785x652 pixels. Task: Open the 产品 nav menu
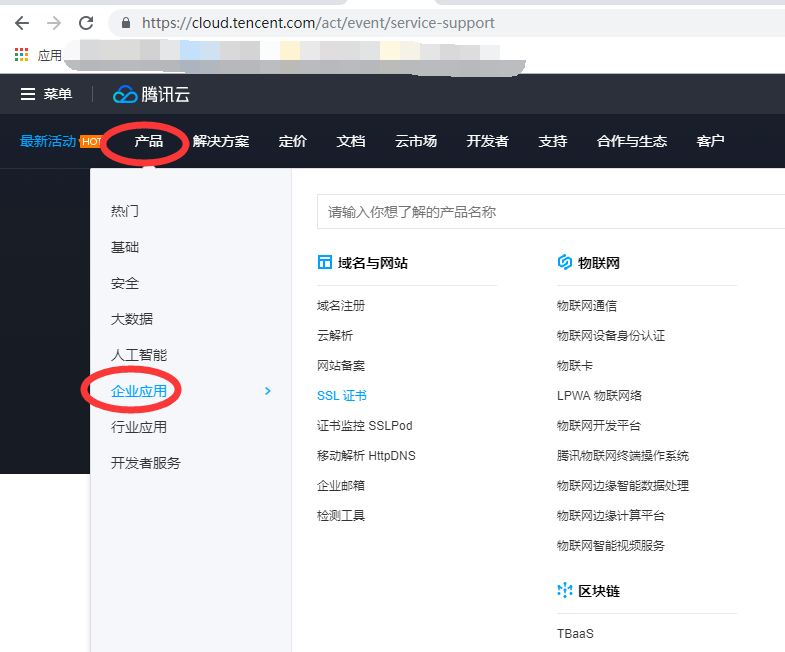tap(148, 142)
